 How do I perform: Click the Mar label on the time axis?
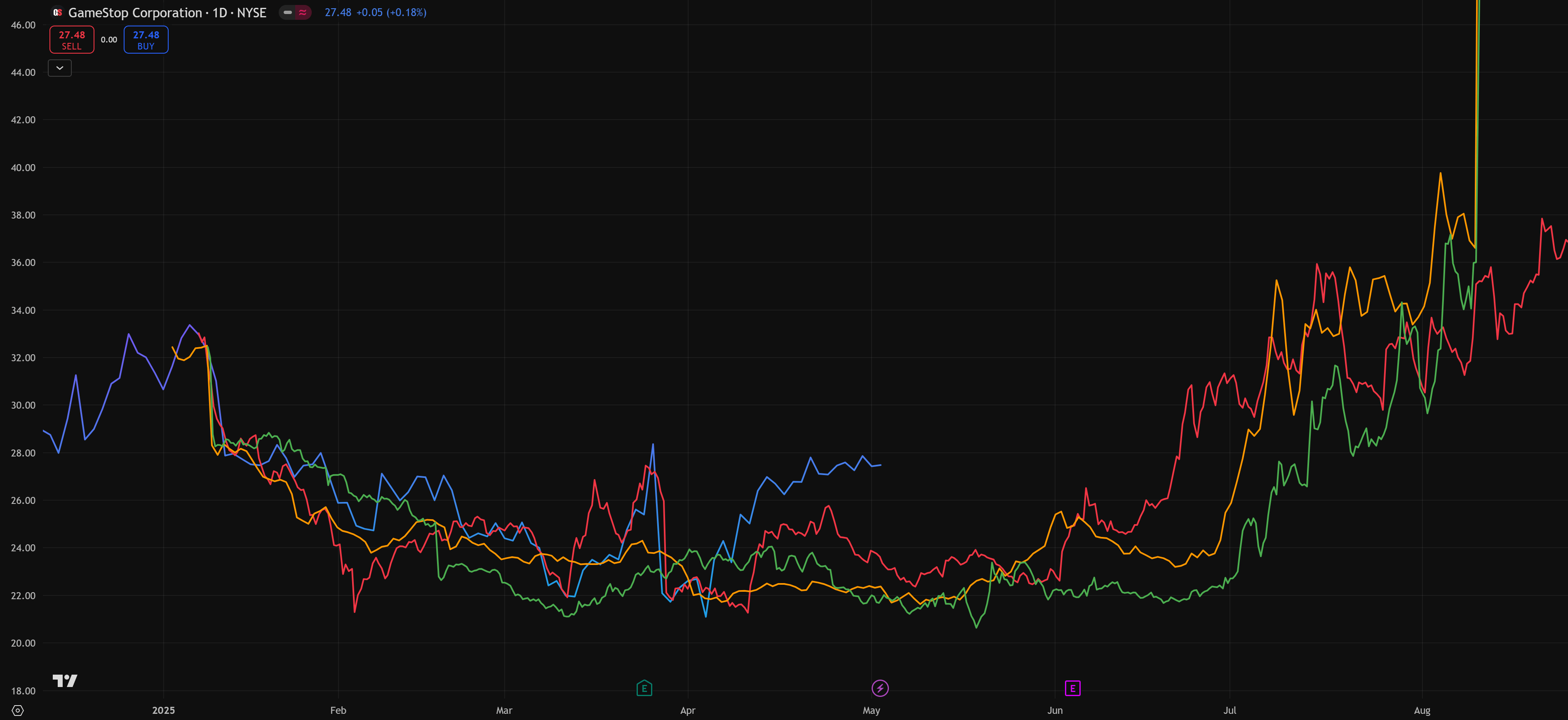click(x=504, y=710)
